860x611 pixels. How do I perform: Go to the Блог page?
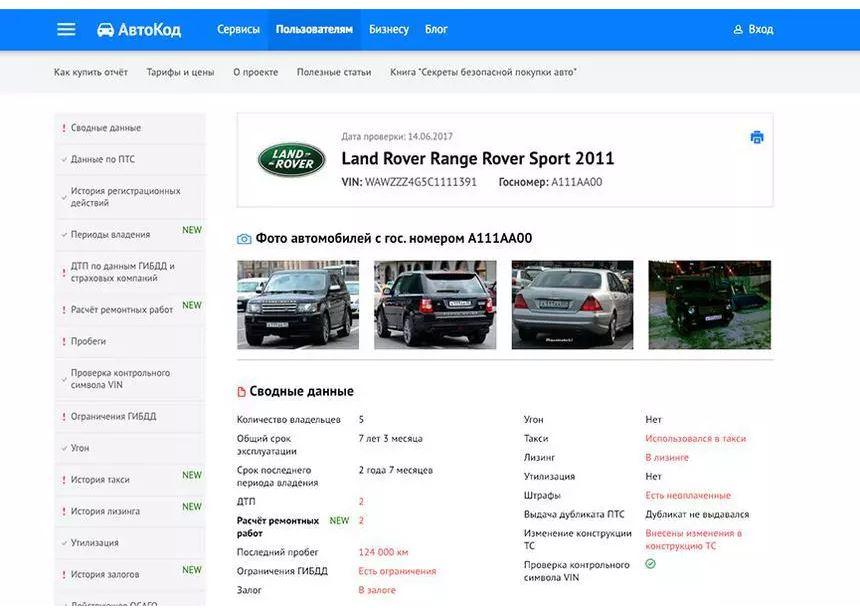[436, 30]
